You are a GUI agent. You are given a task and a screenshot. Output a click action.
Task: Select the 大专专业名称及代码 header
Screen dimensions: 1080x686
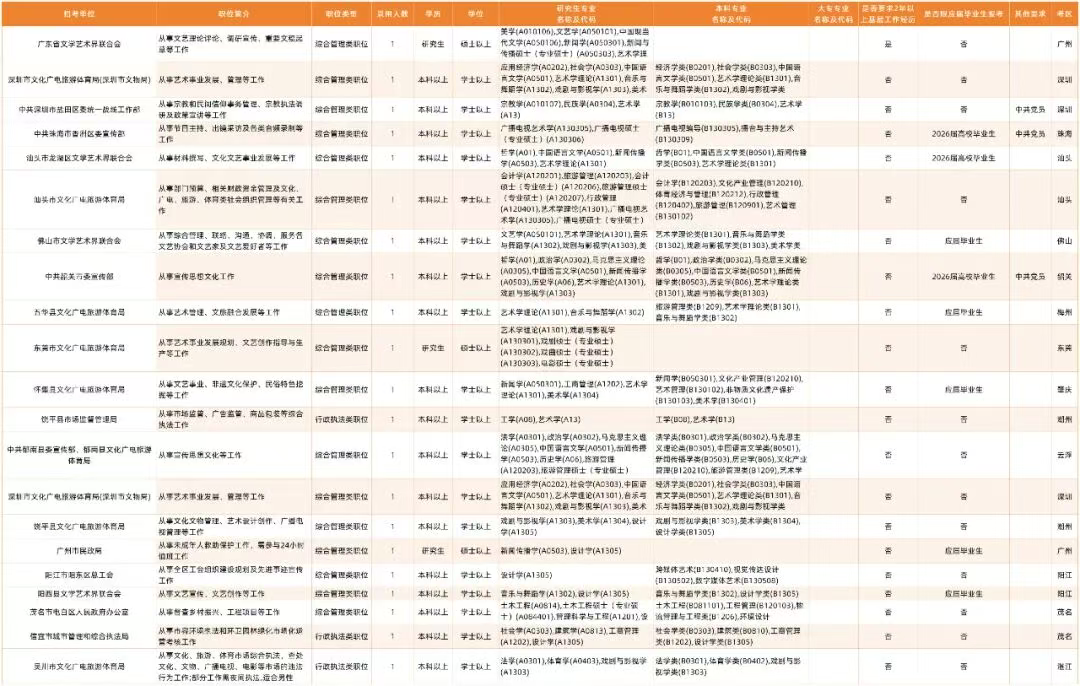coord(832,16)
